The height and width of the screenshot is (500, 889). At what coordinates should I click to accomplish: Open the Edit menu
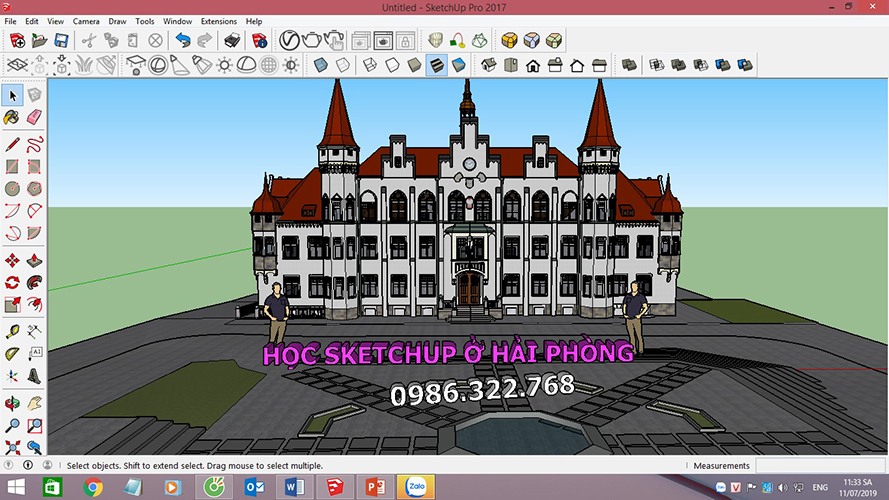[32, 21]
